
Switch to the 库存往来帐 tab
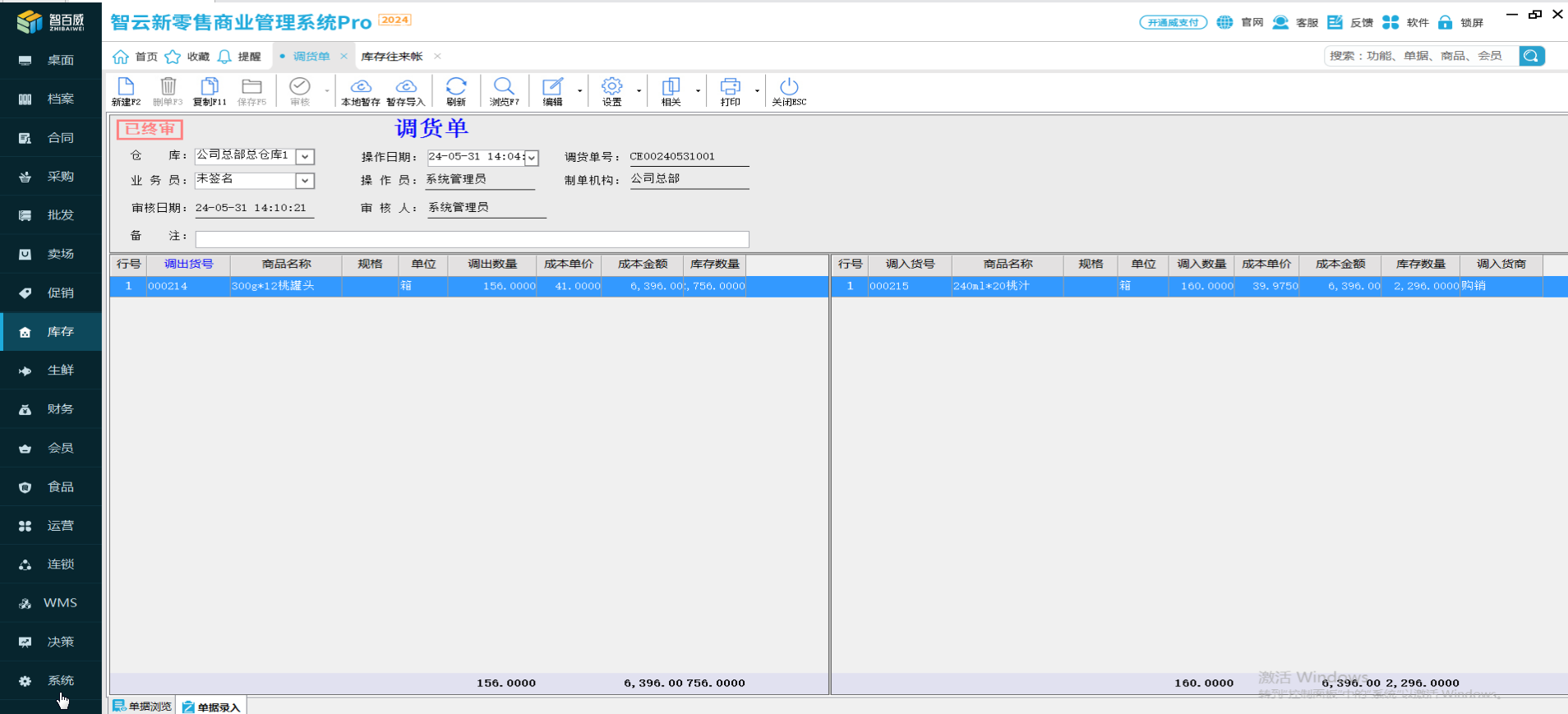point(392,57)
